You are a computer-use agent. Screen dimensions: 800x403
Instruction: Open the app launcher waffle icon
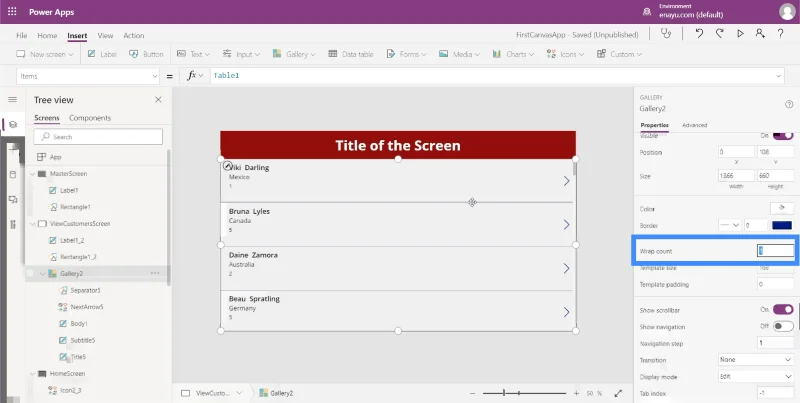(12, 12)
